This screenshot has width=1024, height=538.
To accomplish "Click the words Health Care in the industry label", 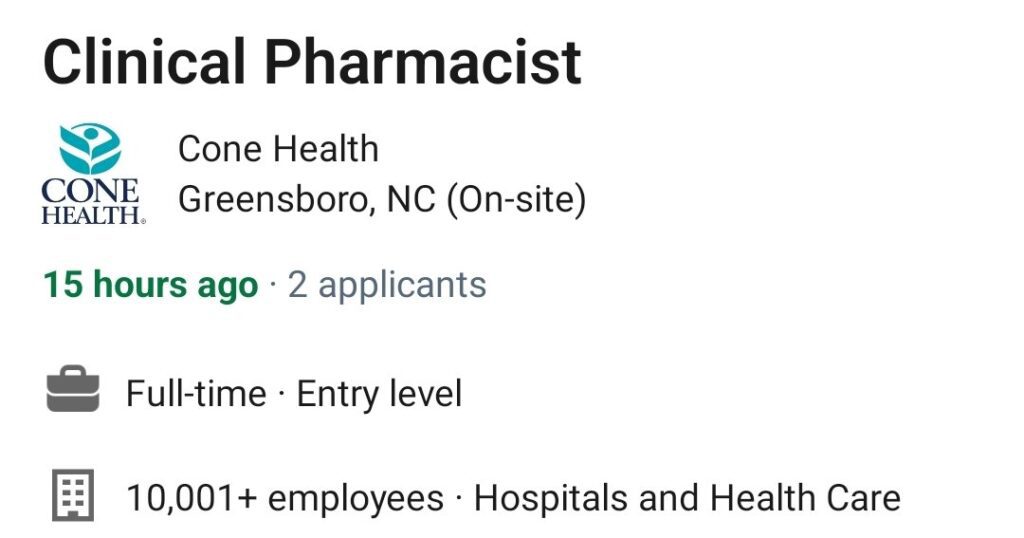I will point(805,498).
